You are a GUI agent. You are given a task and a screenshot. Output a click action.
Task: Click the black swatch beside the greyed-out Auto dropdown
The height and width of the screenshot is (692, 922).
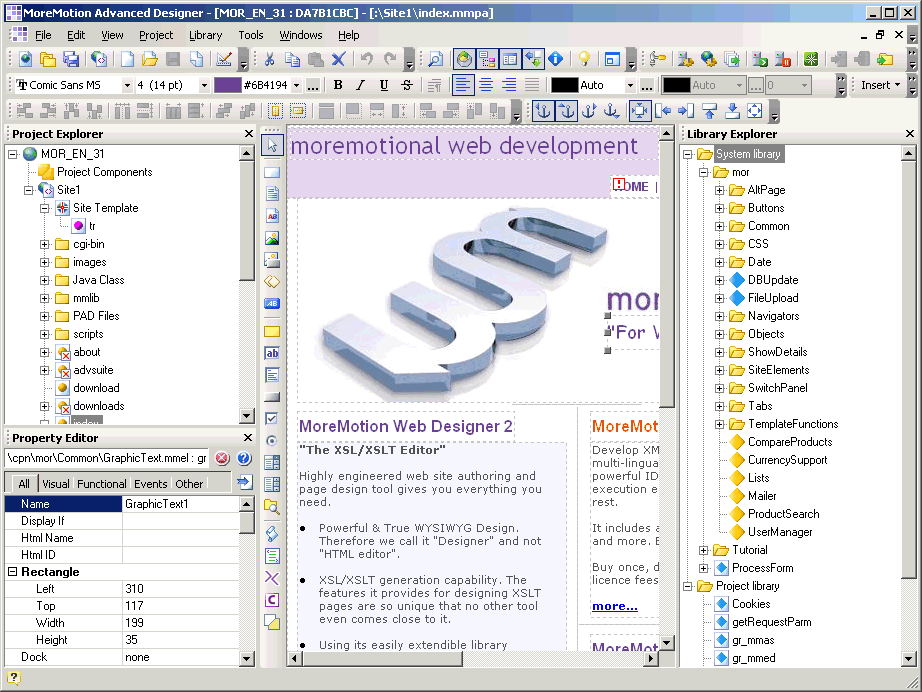point(676,85)
